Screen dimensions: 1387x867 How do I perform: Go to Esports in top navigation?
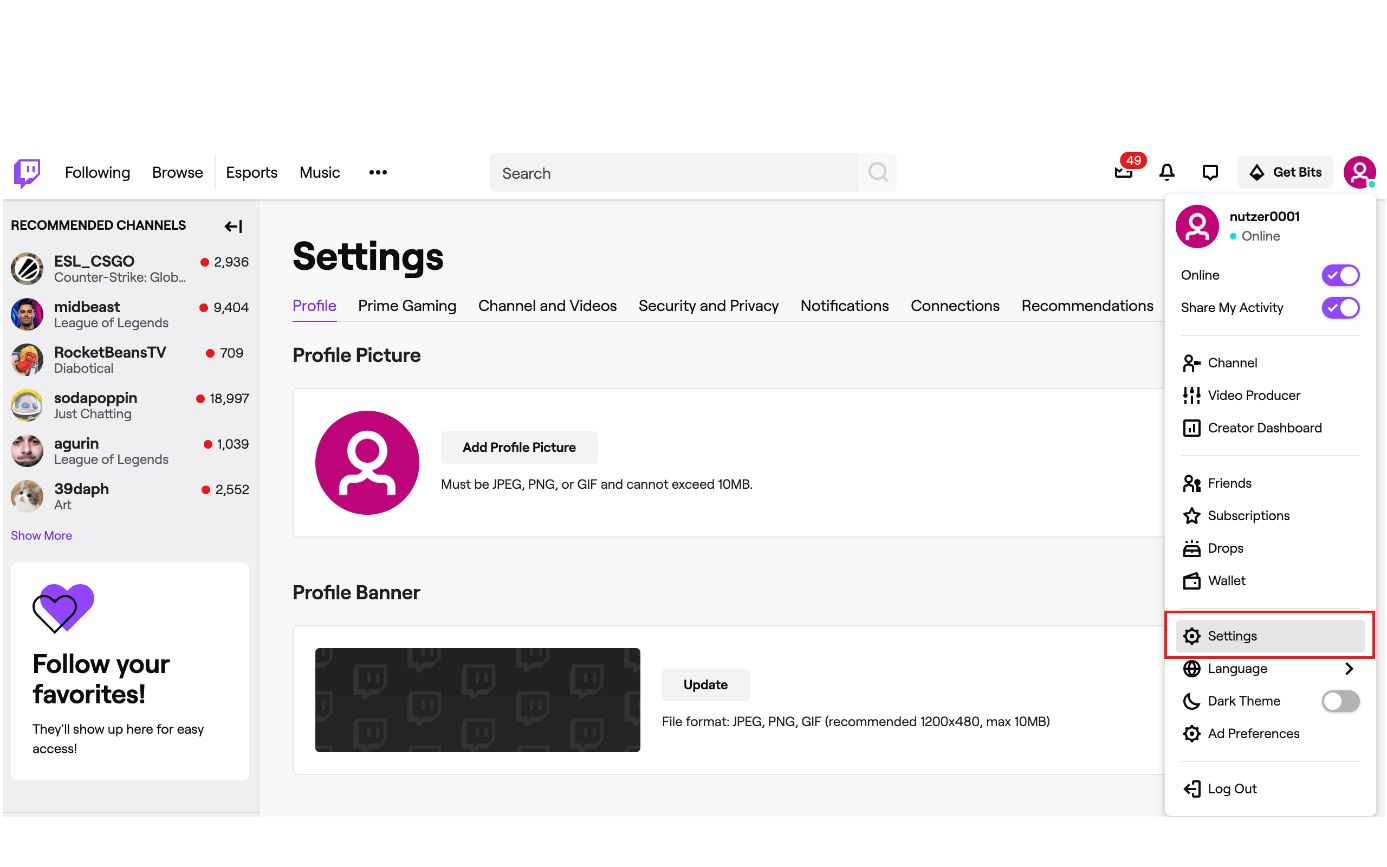click(252, 172)
